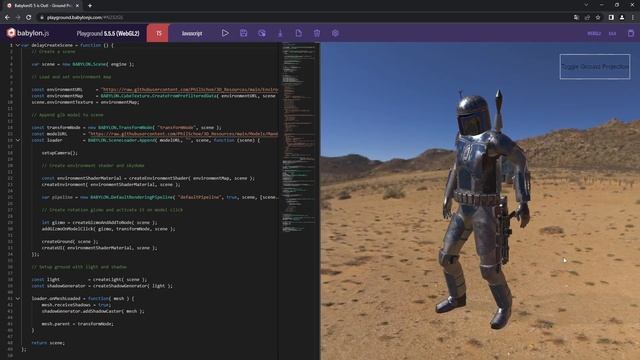Click code line 'mesh.receiveShadows = true;'

(x=76, y=305)
